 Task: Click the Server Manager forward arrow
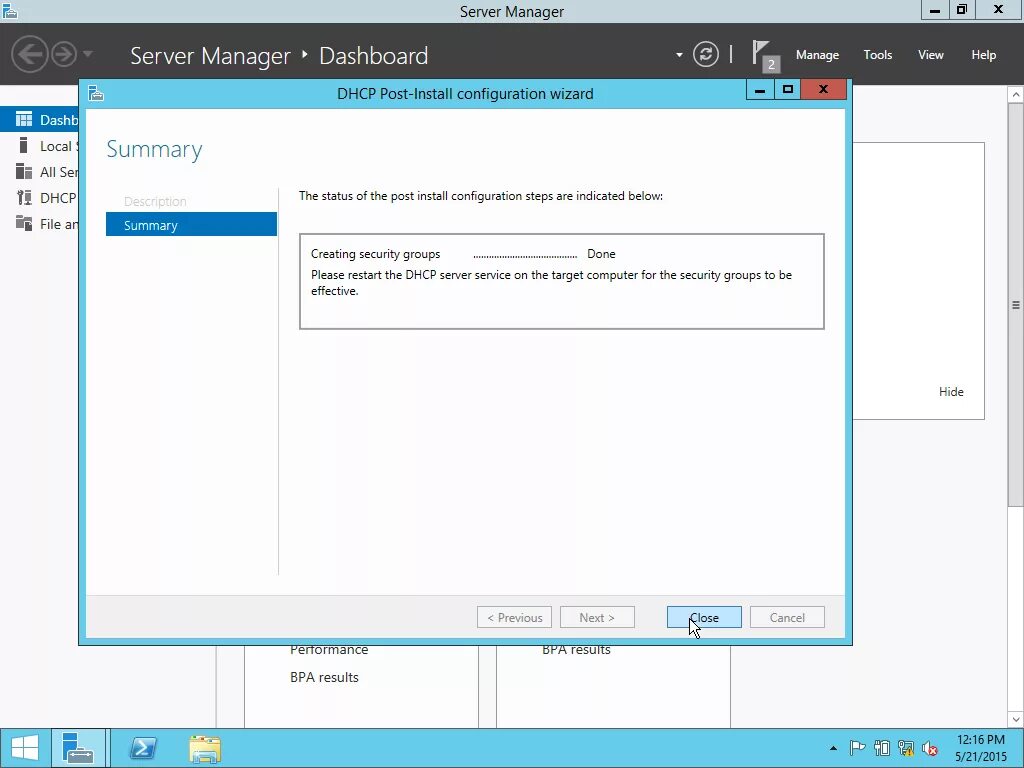64,54
